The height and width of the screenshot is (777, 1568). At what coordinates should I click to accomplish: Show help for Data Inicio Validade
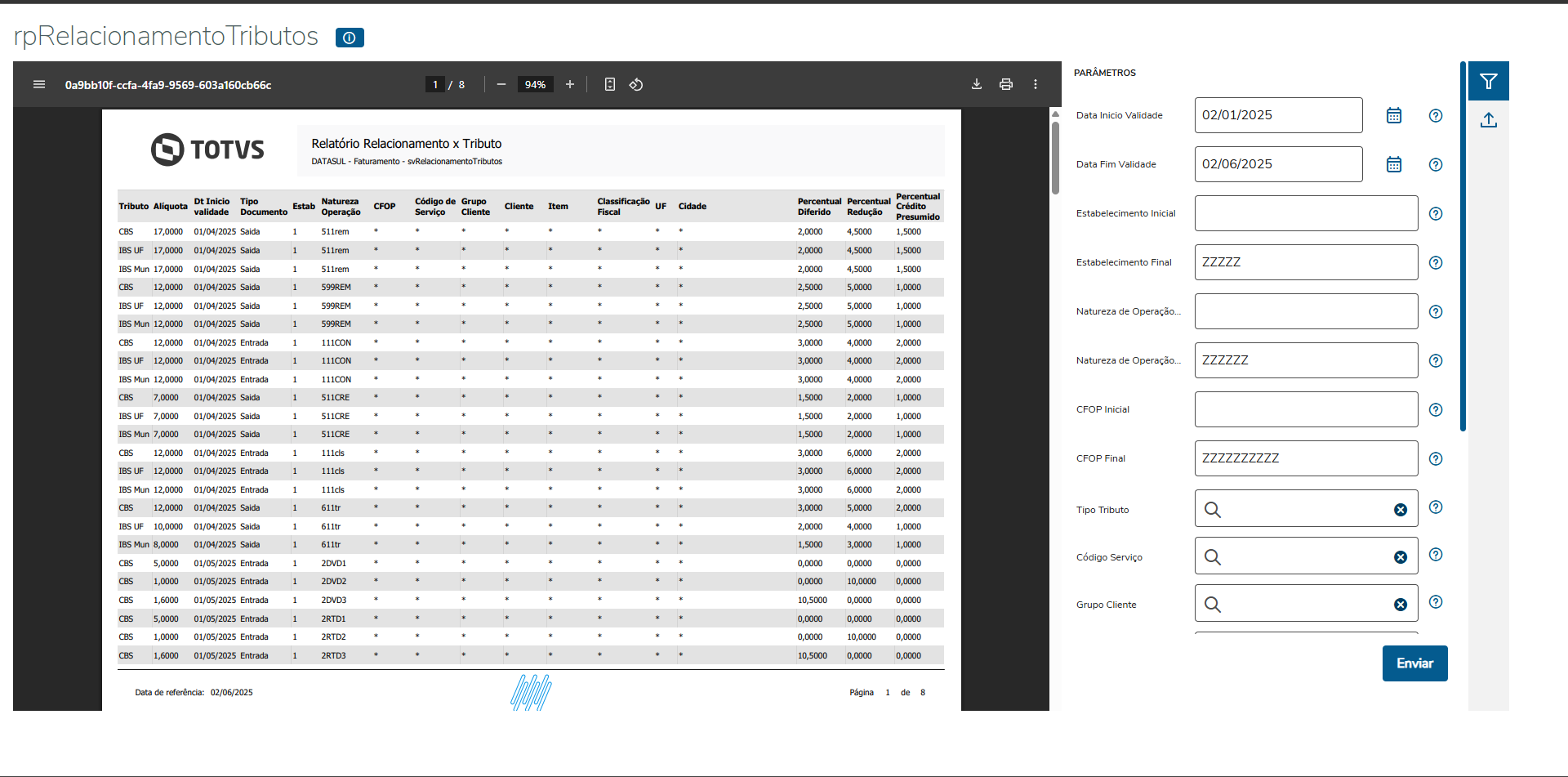pos(1436,115)
